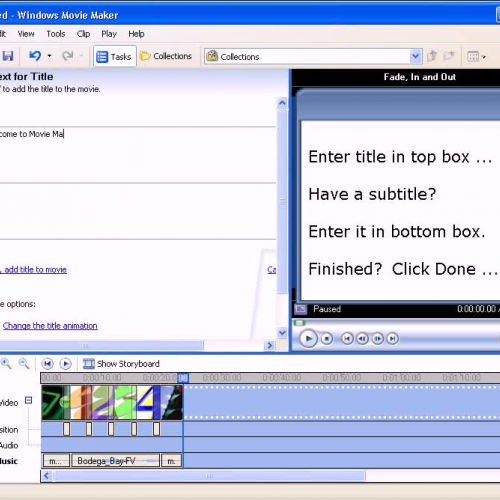The width and height of the screenshot is (500, 500).
Task: Select the Bodega Bay-FV audio clip
Action: 115,461
